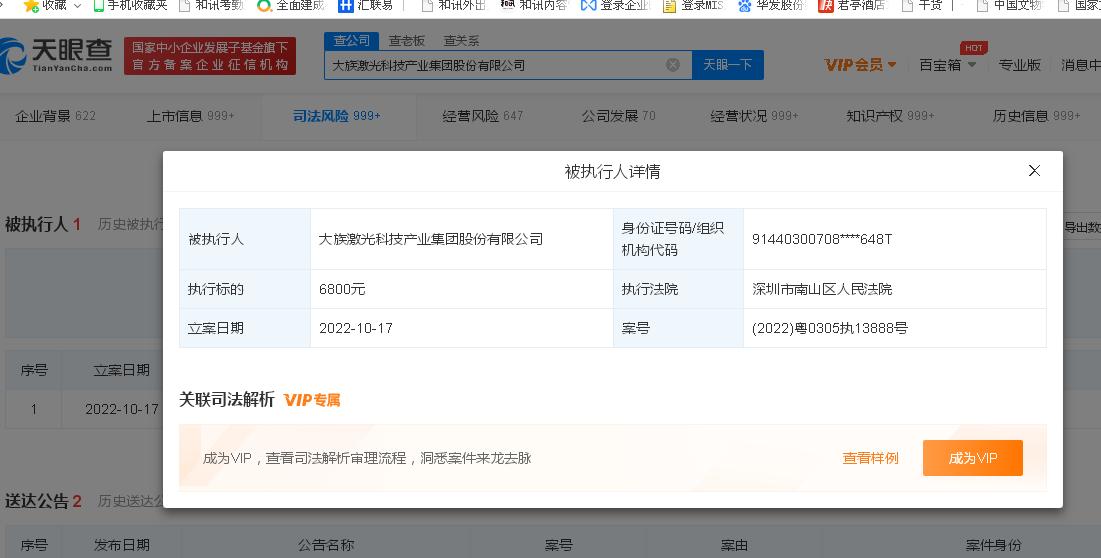Open the 中国文物 bookmark
Viewport: 1101px width, 558px height.
(x=1010, y=6)
